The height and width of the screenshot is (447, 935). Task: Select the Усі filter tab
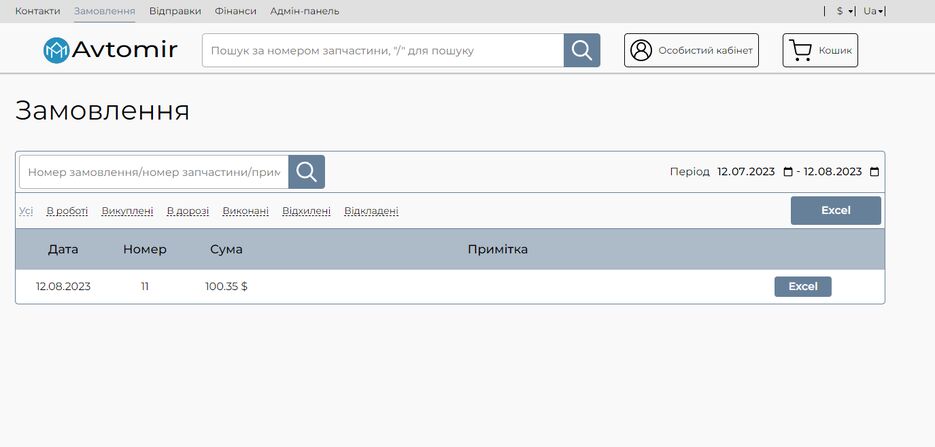[26, 211]
